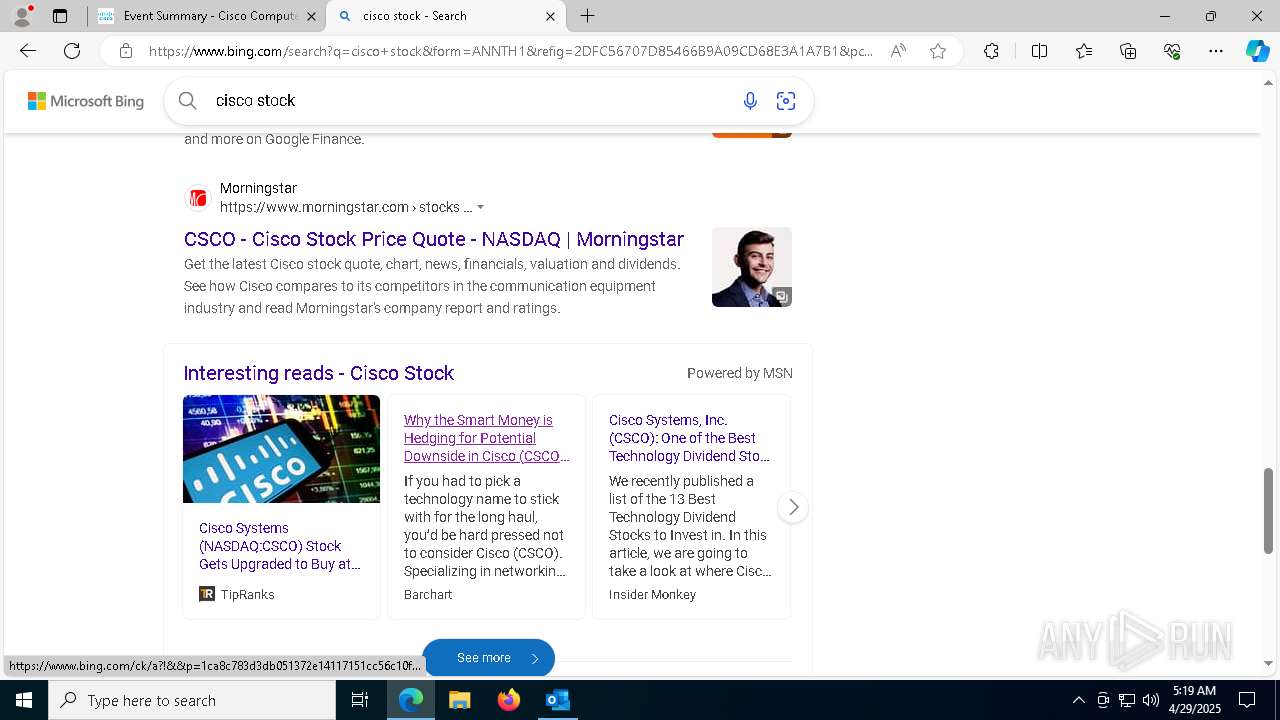The height and width of the screenshot is (720, 1280).
Task: Go to Microsoft Bing home logo
Action: (85, 101)
